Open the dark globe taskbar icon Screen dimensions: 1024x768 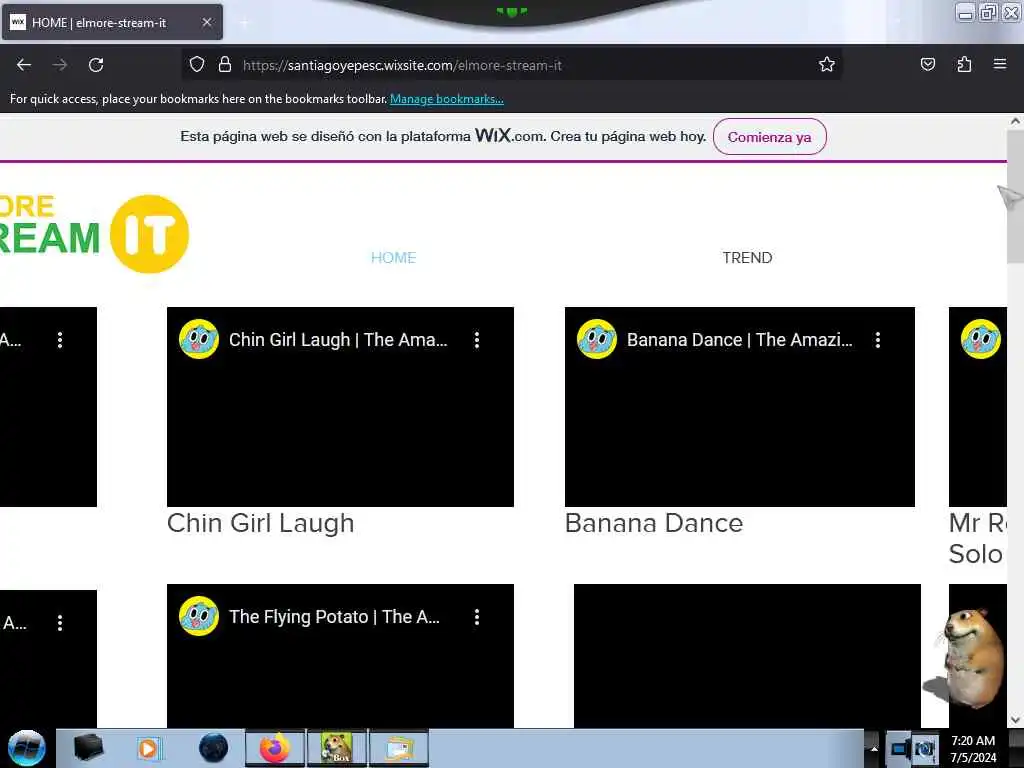click(x=214, y=748)
